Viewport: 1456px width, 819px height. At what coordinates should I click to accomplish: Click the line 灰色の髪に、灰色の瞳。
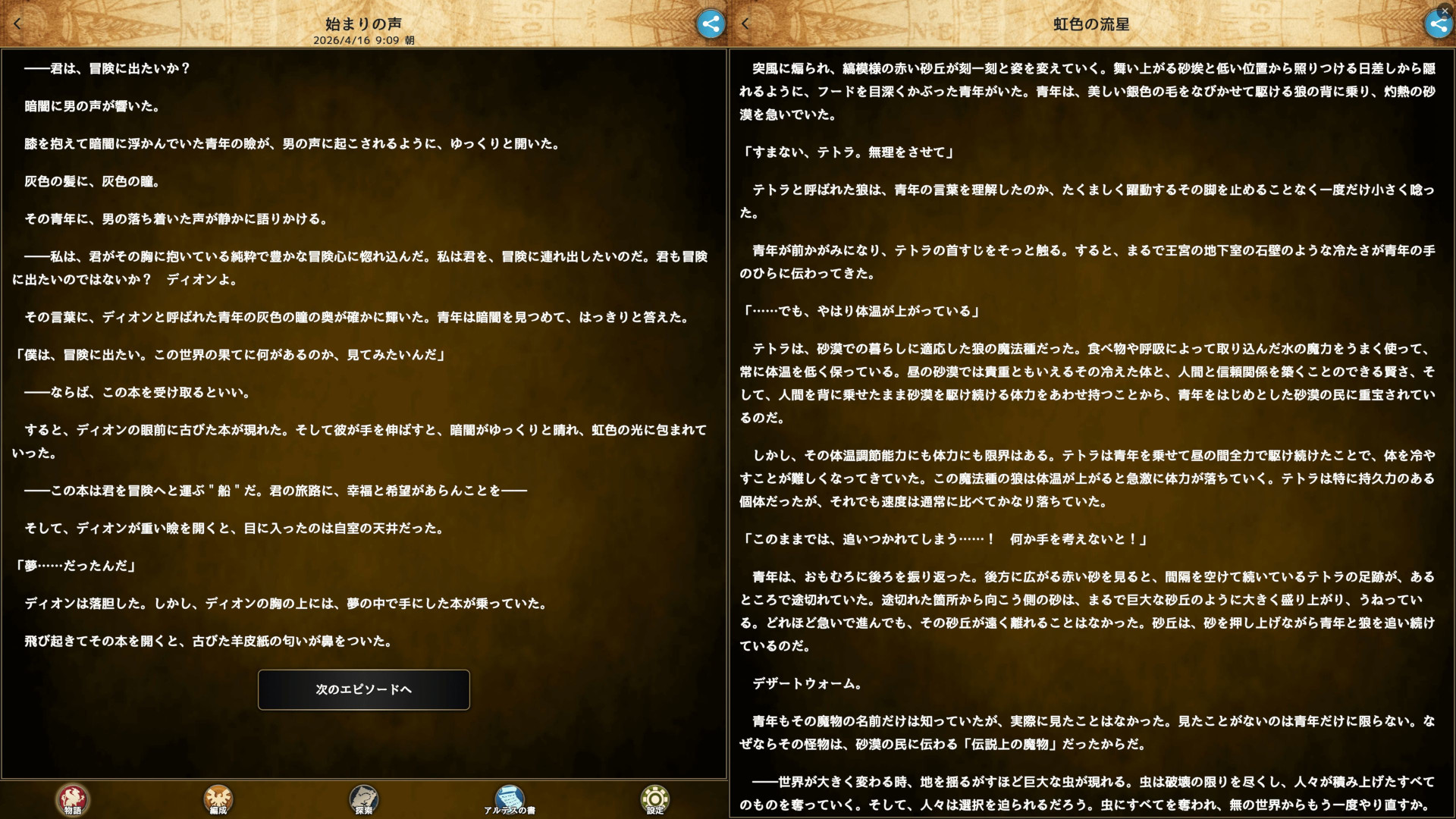(x=92, y=181)
